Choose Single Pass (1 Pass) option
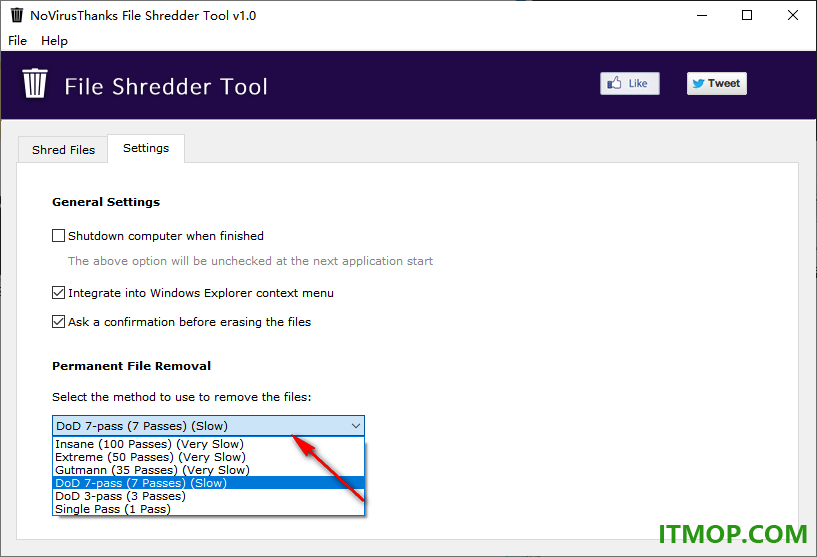This screenshot has width=817, height=557. (208, 509)
